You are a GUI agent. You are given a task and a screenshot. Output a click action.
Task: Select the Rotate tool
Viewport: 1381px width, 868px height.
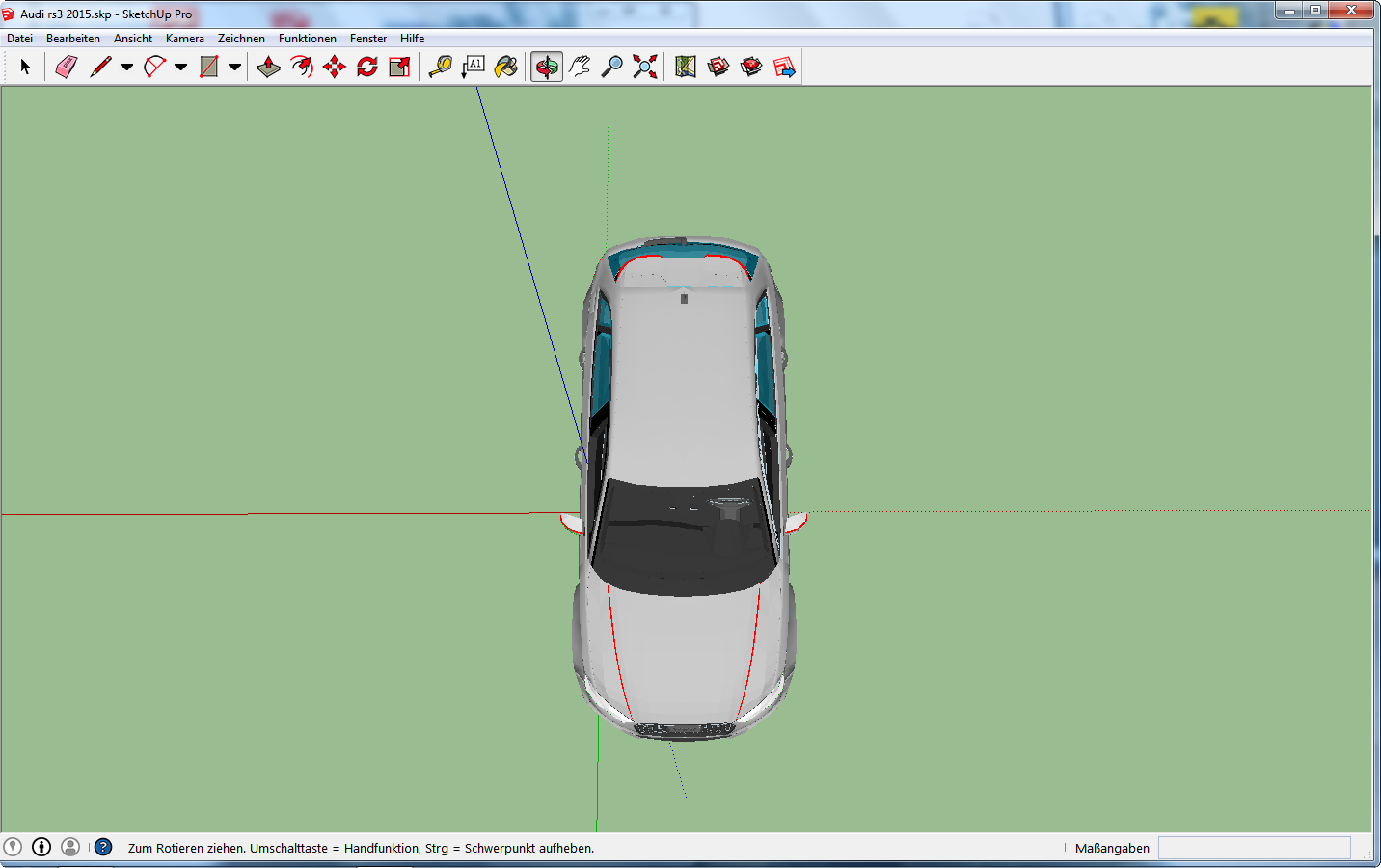click(367, 67)
